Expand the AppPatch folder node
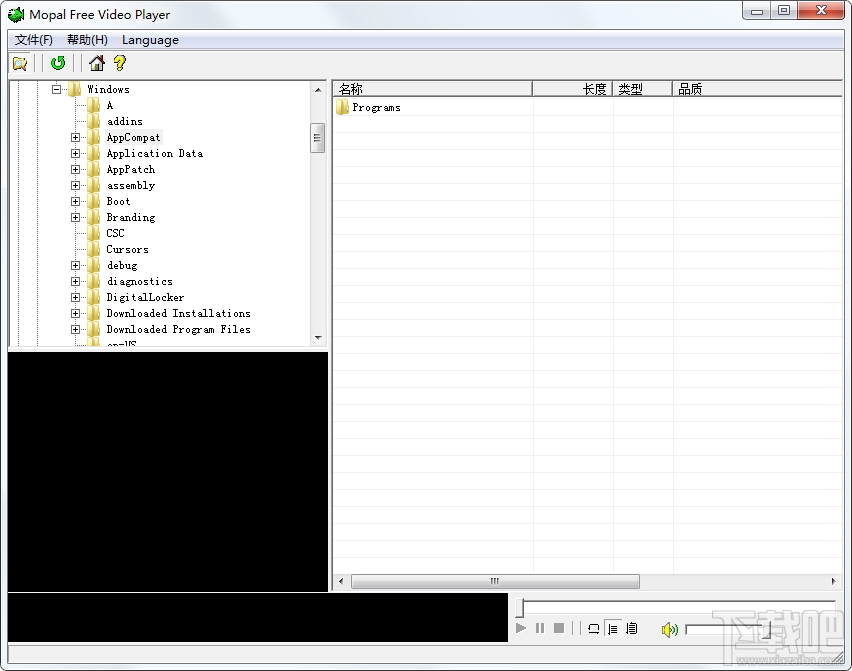Screen dimensions: 852x671 76,170
